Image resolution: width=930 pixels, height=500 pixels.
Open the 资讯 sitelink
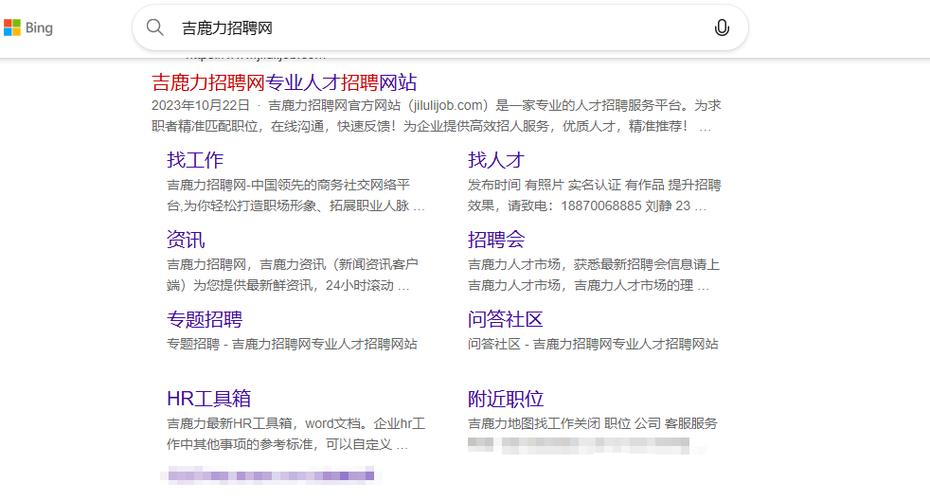coord(186,240)
